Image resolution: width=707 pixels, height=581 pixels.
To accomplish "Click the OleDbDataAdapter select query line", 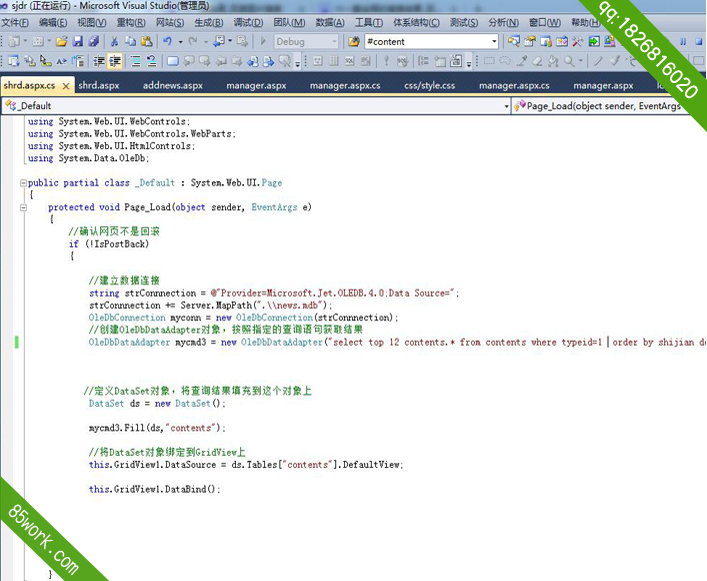I will tap(397, 342).
